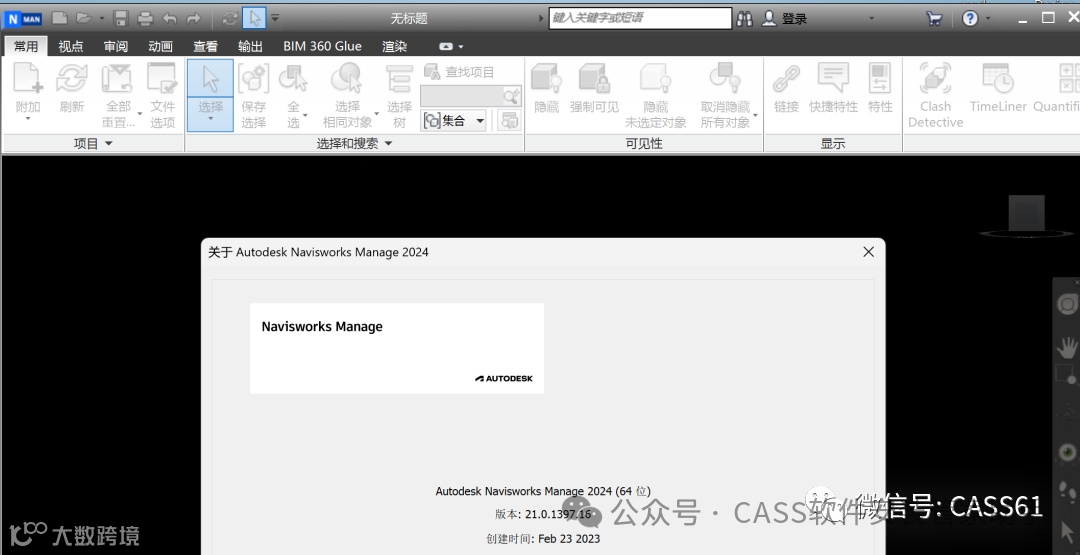The height and width of the screenshot is (555, 1080).
Task: Open the 审阅 ribbon tab
Action: click(116, 46)
